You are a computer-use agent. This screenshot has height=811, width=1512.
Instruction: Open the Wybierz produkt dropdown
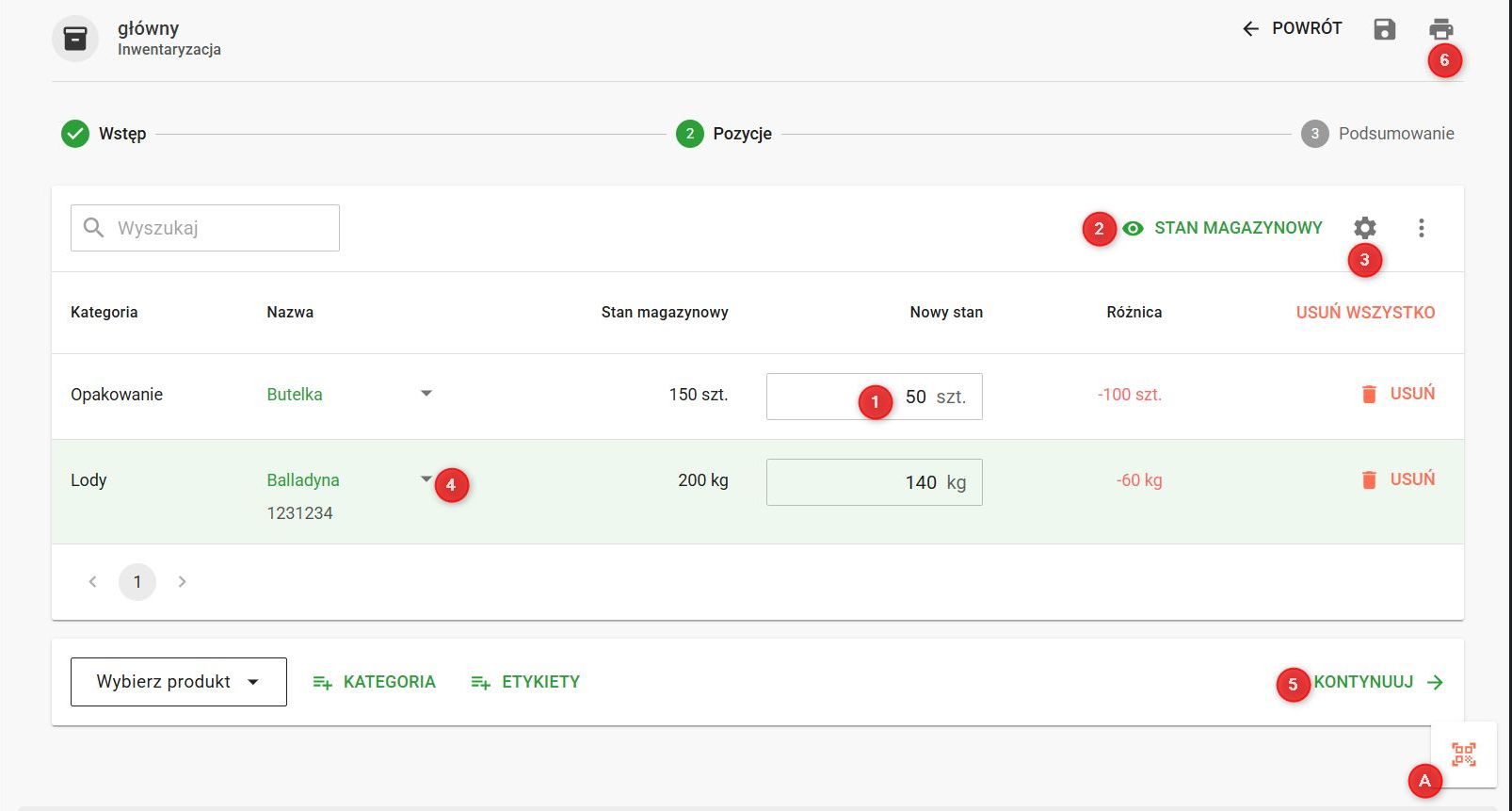click(x=179, y=682)
